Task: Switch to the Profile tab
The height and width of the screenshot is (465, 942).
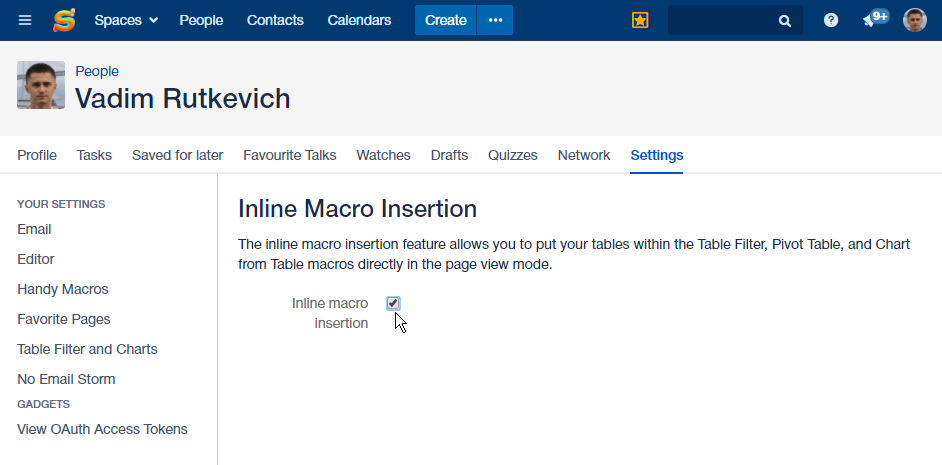Action: [37, 155]
